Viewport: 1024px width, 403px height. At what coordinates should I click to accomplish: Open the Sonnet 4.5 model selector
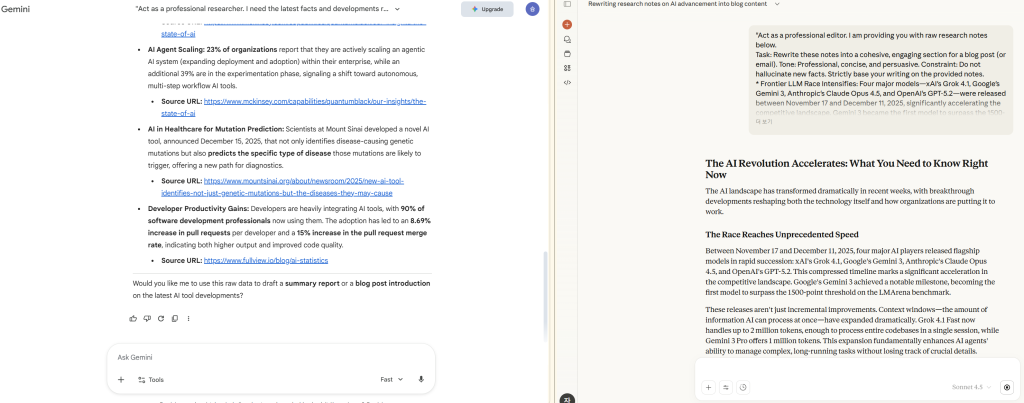click(x=972, y=387)
